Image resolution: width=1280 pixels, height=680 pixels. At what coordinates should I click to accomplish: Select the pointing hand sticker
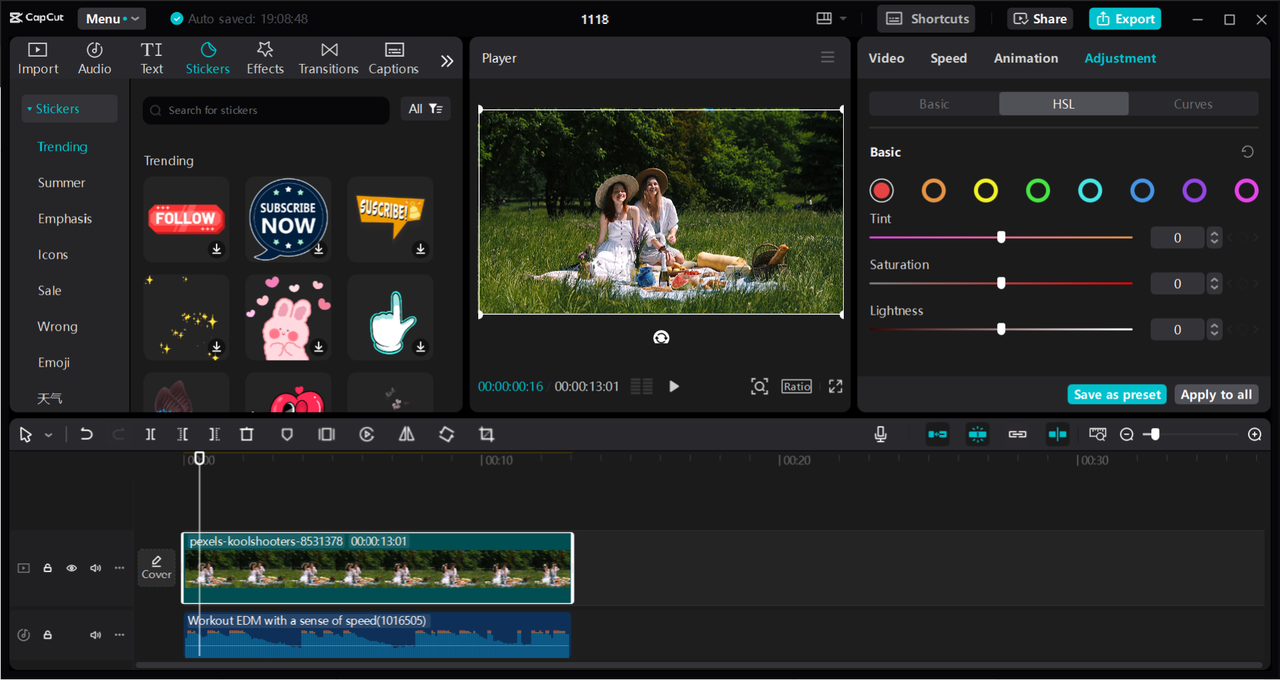click(390, 317)
